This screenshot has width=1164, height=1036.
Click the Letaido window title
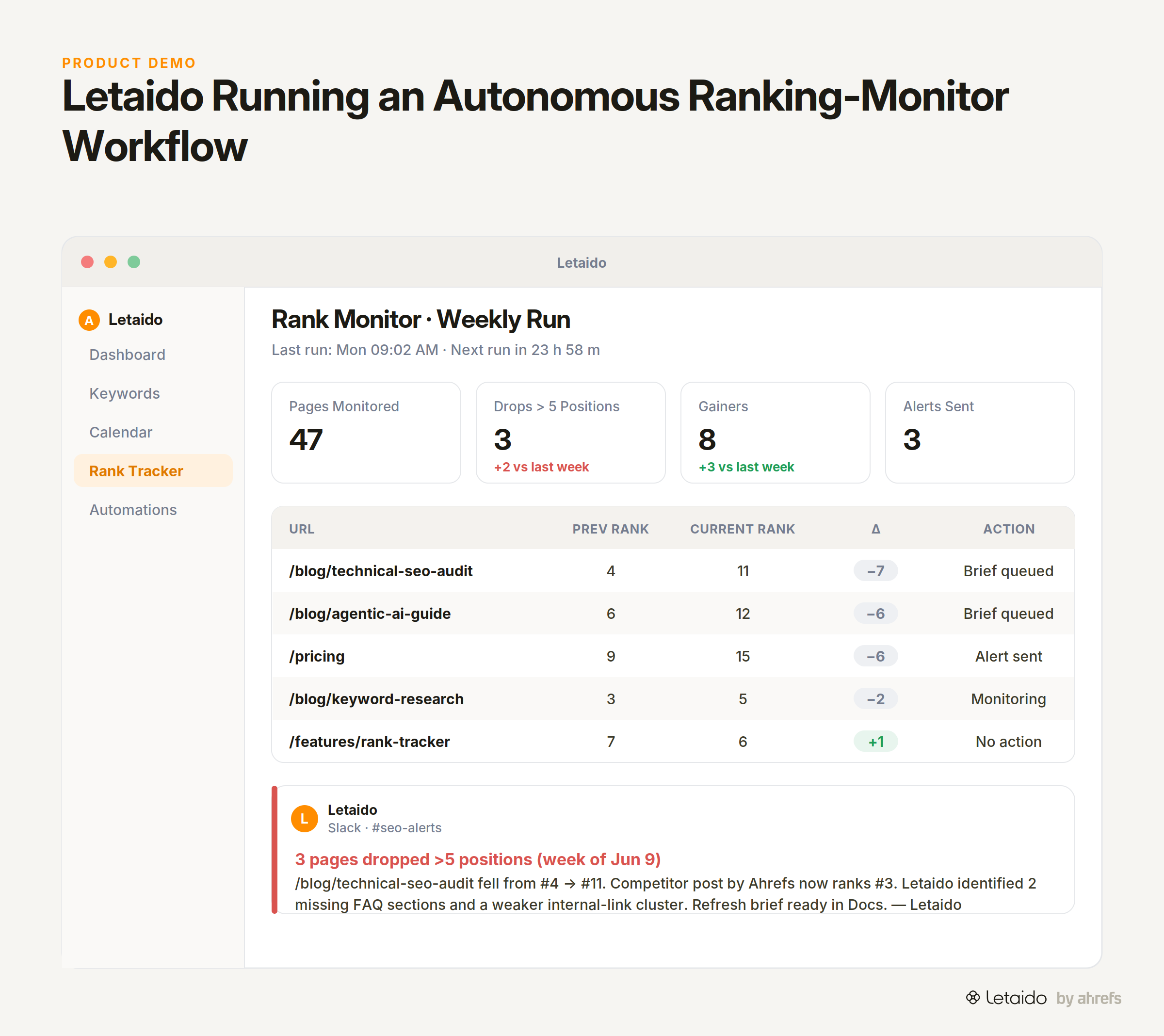[582, 262]
